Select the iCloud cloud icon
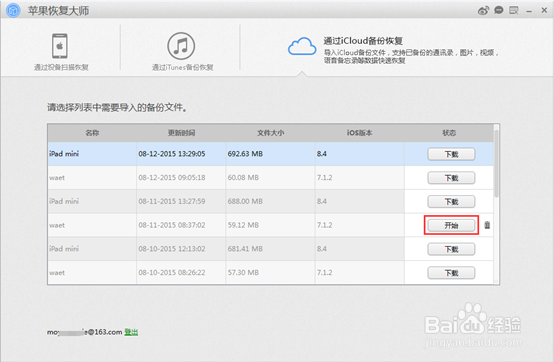Image resolution: width=554 pixels, height=362 pixels. coord(302,46)
